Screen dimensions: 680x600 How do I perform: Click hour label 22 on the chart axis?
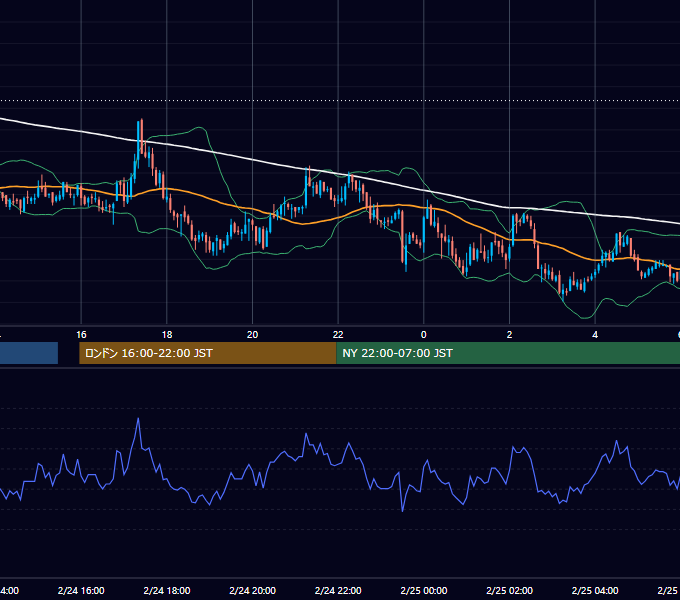pos(338,335)
